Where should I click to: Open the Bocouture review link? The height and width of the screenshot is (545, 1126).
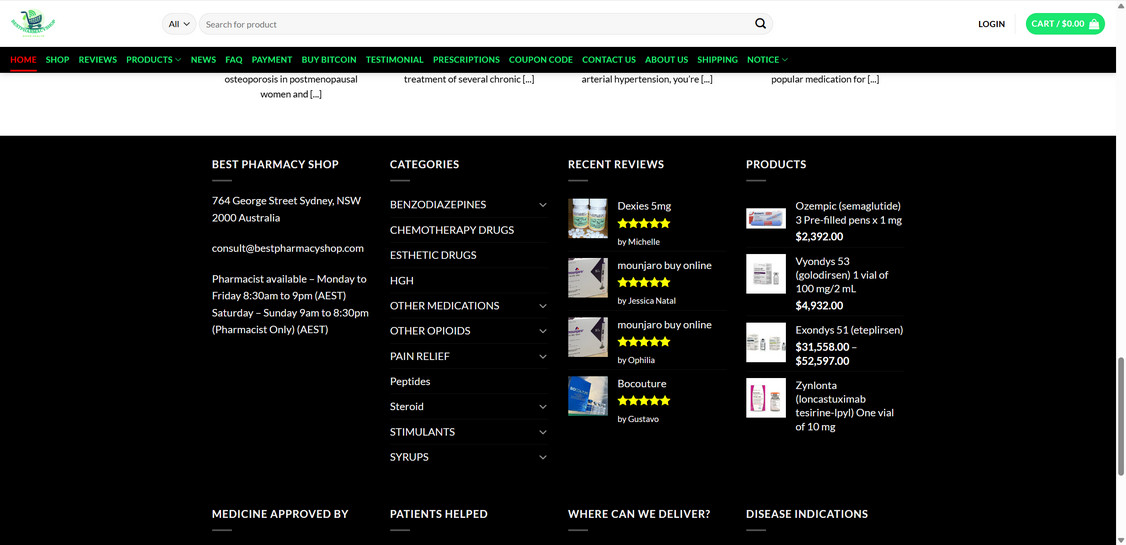click(642, 383)
